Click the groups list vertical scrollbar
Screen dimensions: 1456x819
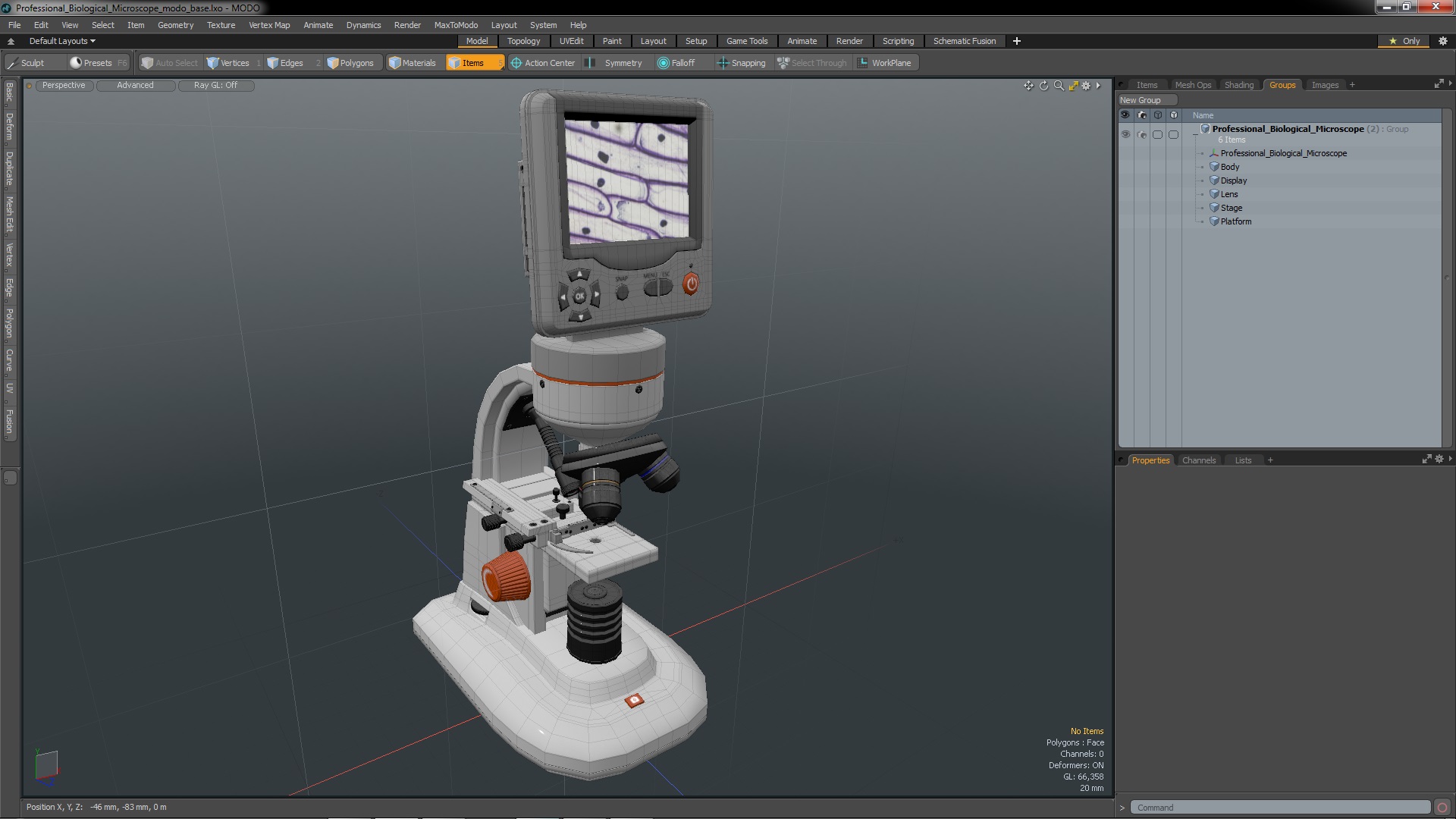tap(1447, 278)
